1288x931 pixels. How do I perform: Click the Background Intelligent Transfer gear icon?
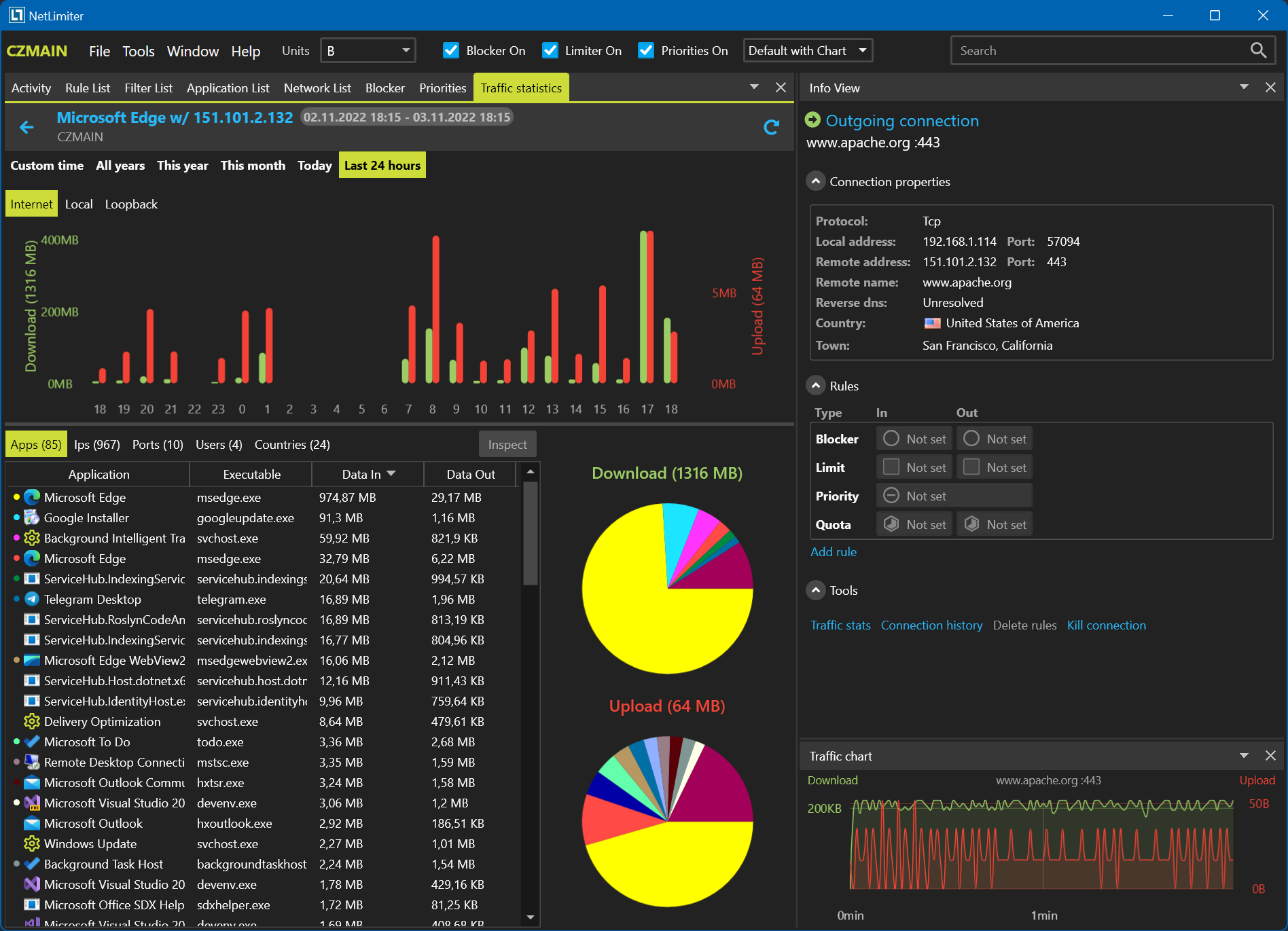click(x=32, y=538)
